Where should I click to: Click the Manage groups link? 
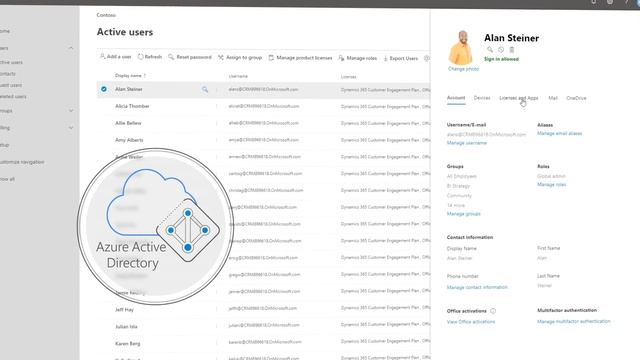tap(463, 214)
